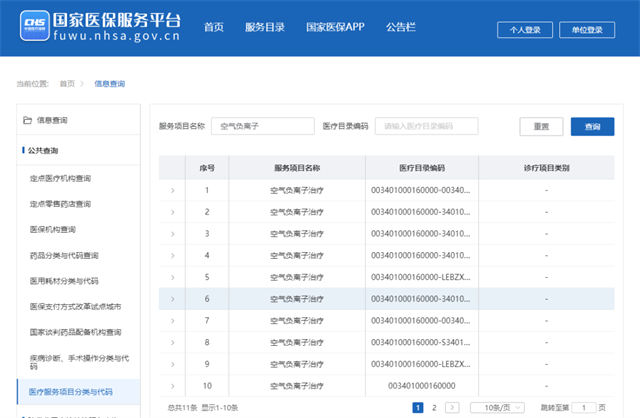640x418 pixels.
Task: Expand row 5 details chevron
Action: [x=173, y=277]
